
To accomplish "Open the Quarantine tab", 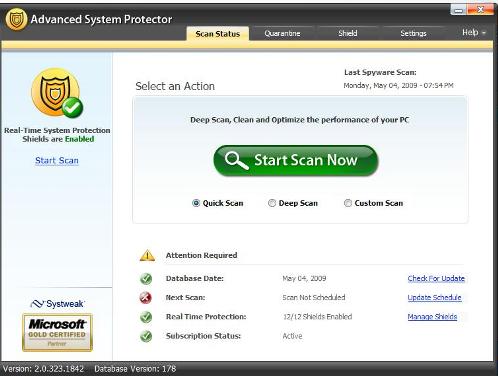I will tap(282, 33).
